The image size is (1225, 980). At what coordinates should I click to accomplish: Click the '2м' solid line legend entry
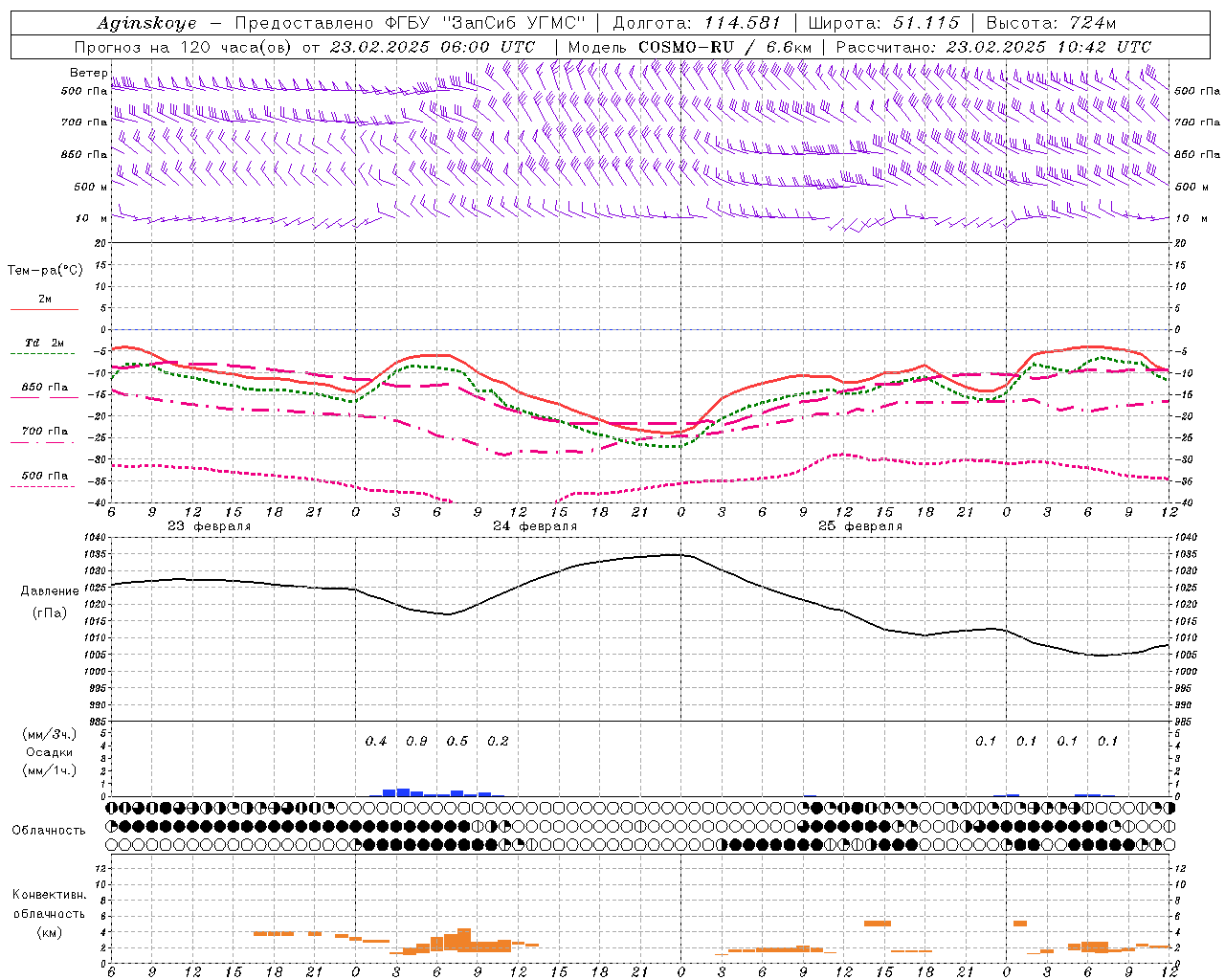45,300
